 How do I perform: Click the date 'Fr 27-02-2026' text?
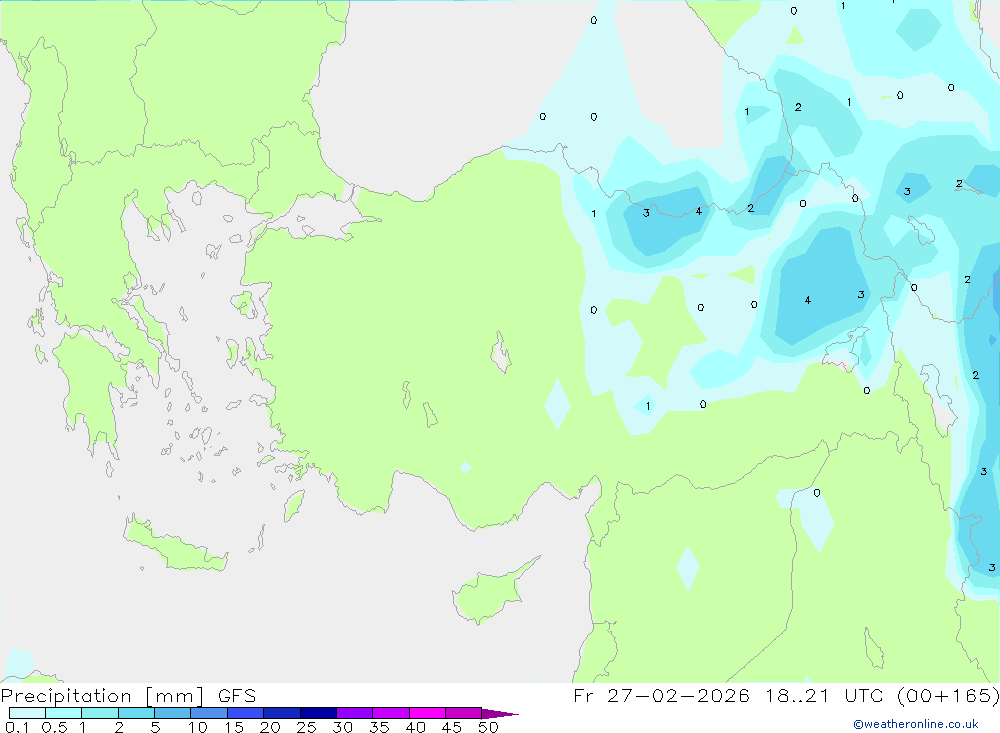tap(661, 696)
